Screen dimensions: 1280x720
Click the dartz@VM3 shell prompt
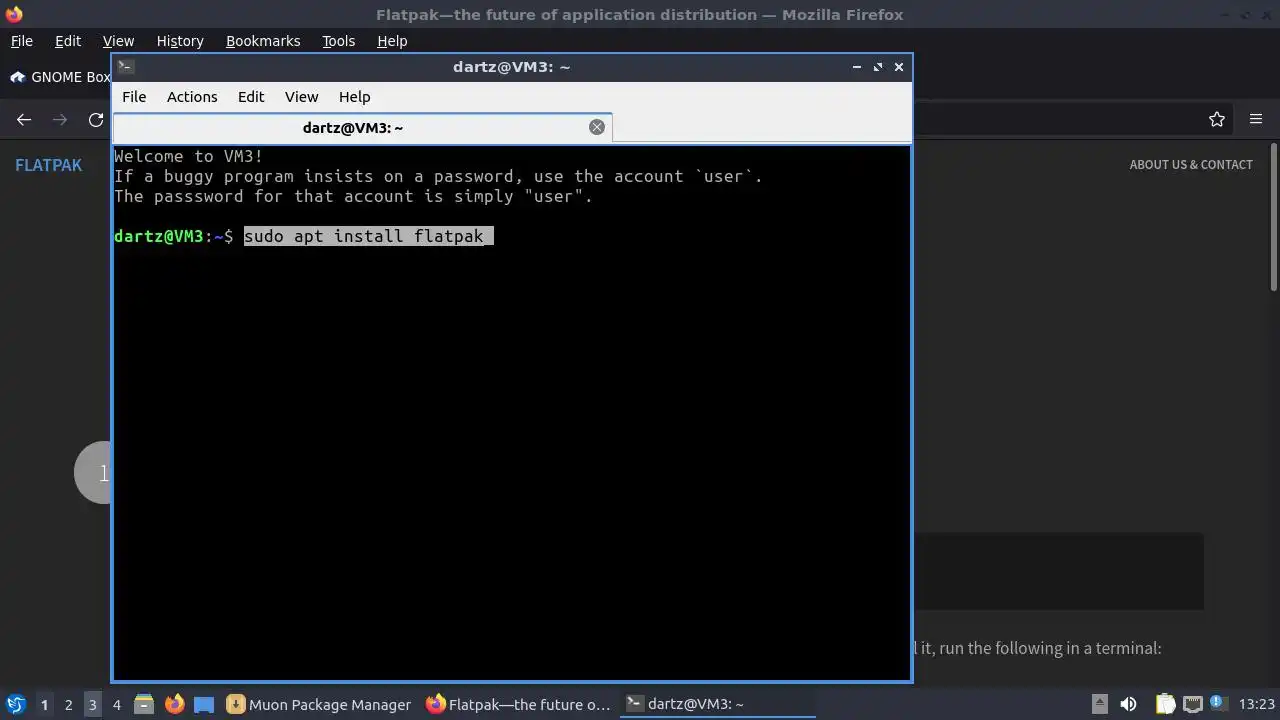(173, 236)
